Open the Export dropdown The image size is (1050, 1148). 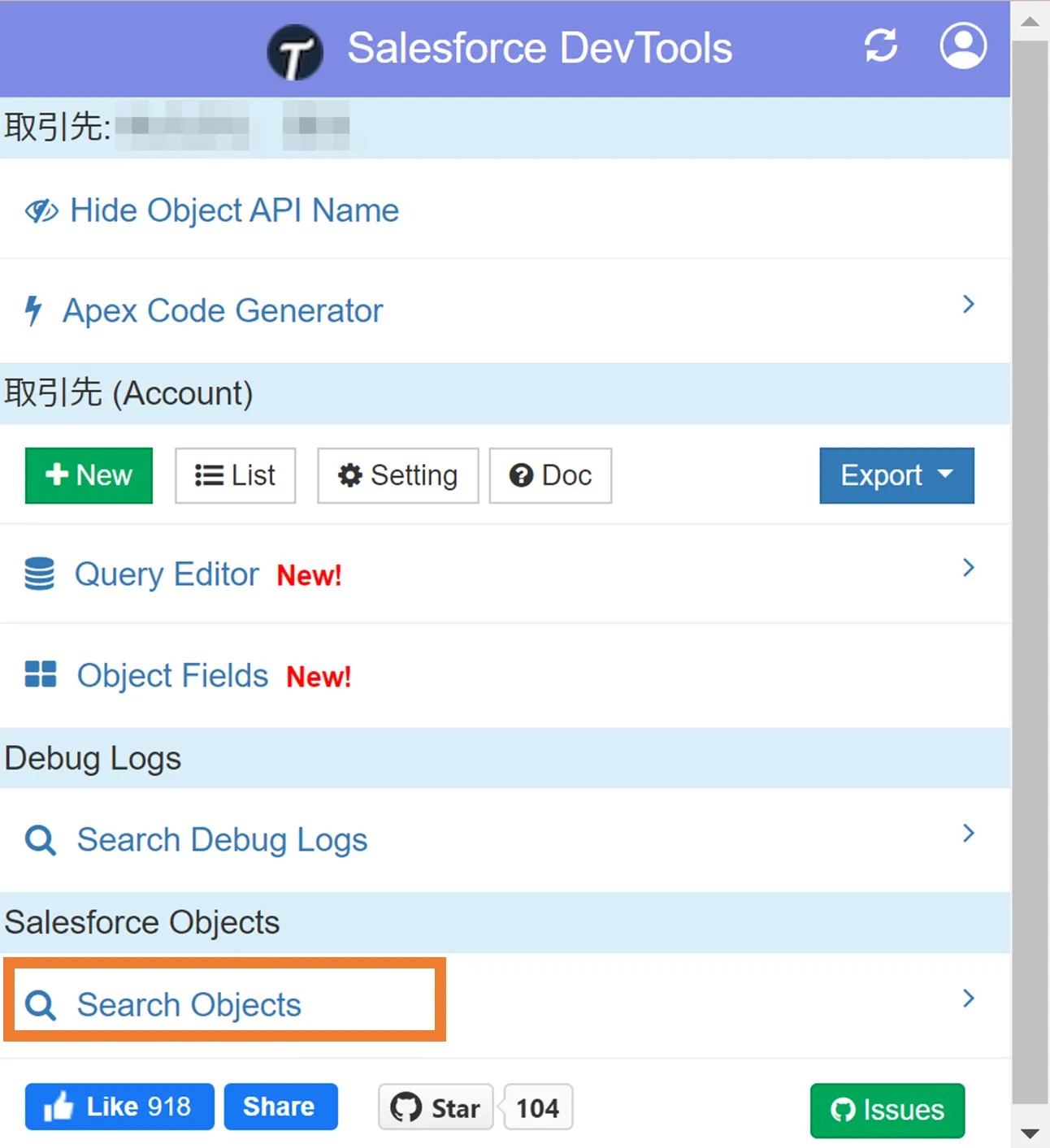click(x=896, y=476)
